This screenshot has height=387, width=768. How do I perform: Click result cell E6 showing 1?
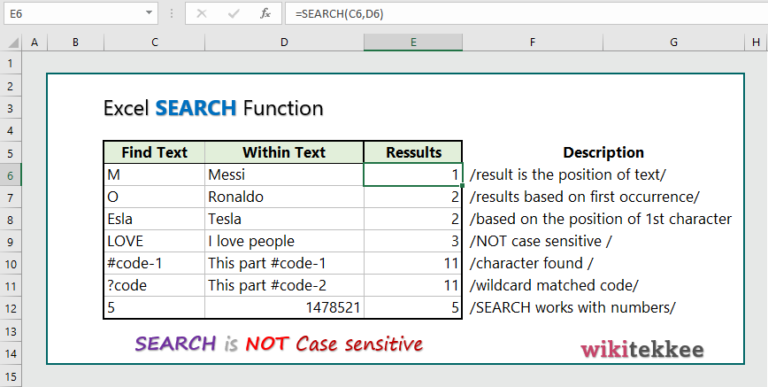[x=413, y=175]
